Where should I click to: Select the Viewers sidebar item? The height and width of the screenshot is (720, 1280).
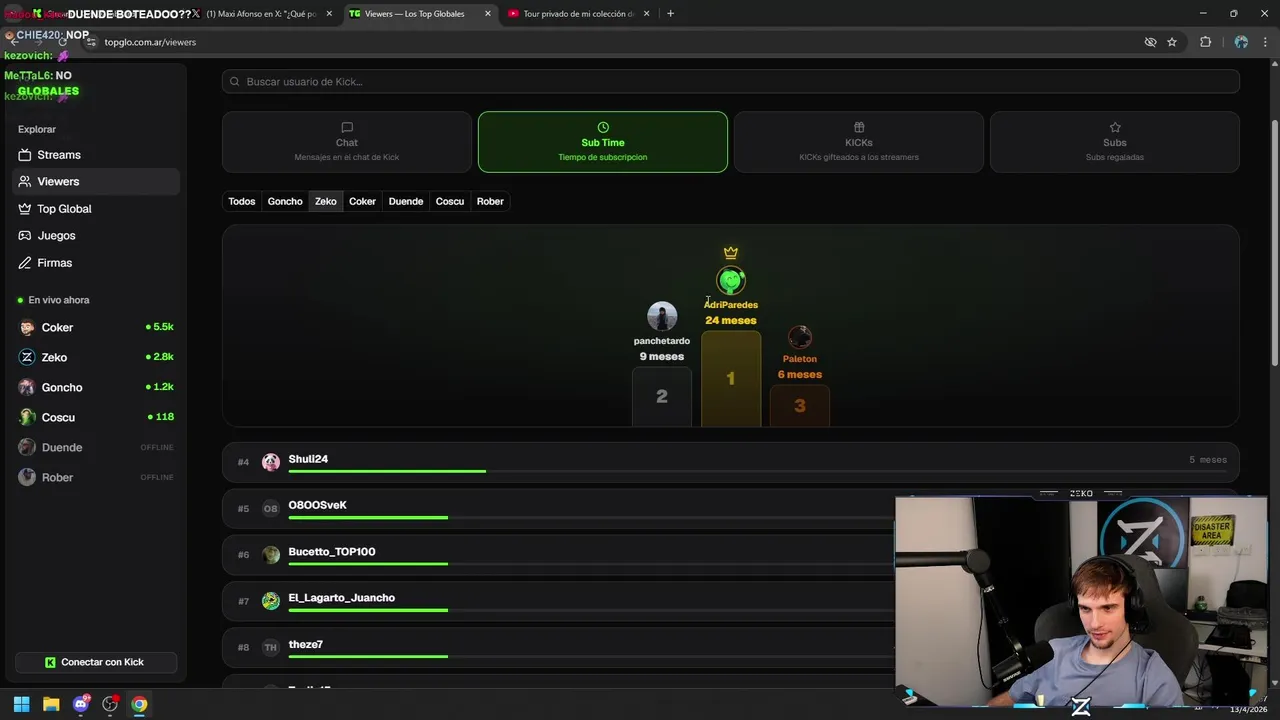point(96,182)
